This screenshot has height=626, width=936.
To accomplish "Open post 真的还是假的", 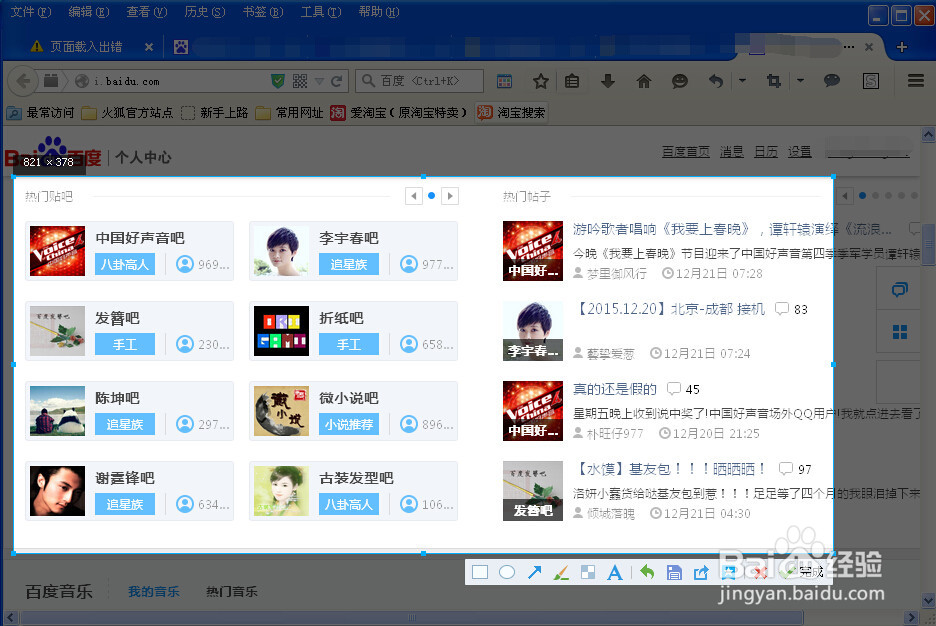I will tap(615, 389).
